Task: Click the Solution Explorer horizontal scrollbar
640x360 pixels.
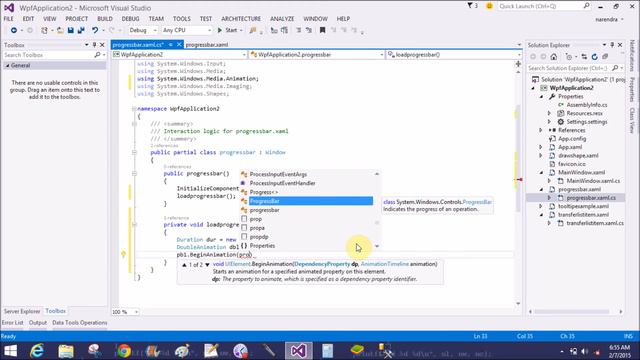Action: [572, 311]
